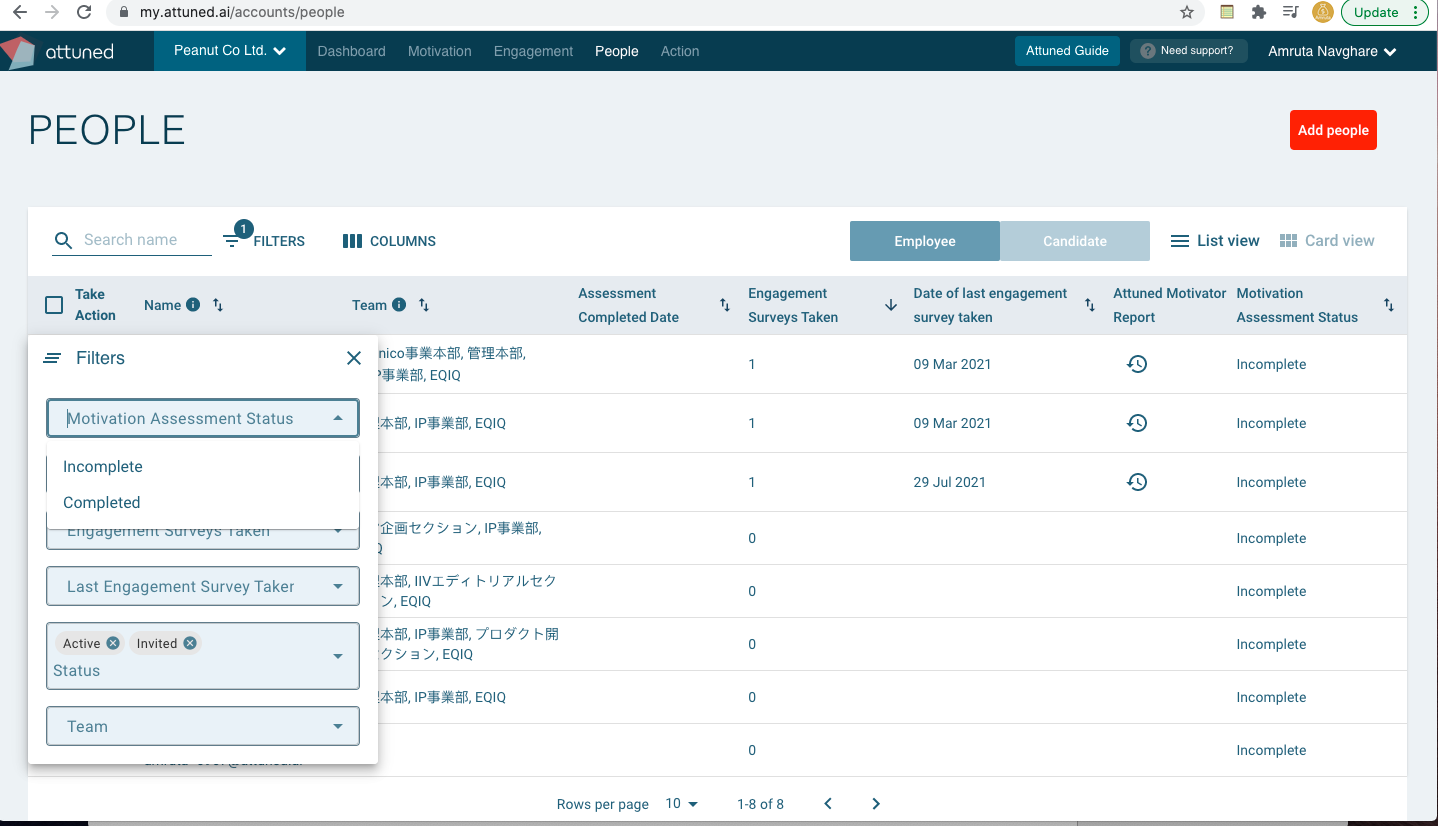Select the List view icon
Viewport: 1438px width, 826px height.
(1179, 240)
